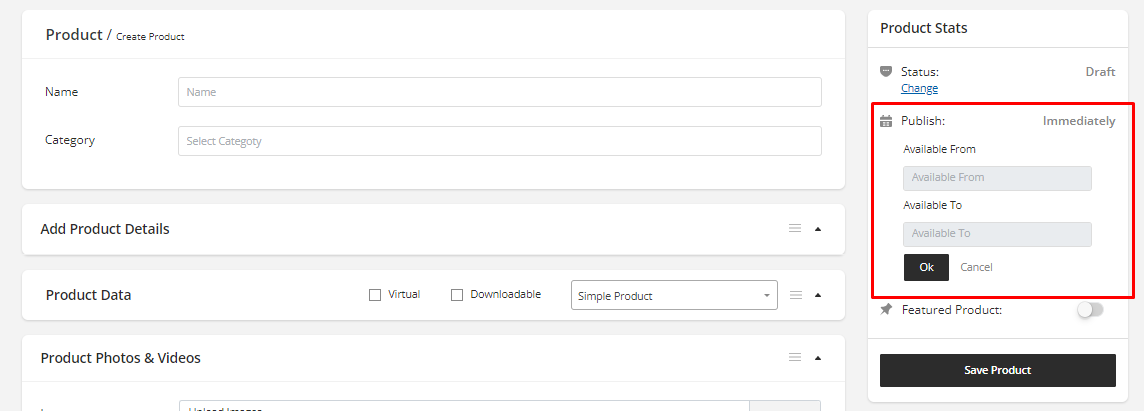This screenshot has width=1144, height=411.
Task: Open the Simple Product type dropdown
Action: coord(674,296)
